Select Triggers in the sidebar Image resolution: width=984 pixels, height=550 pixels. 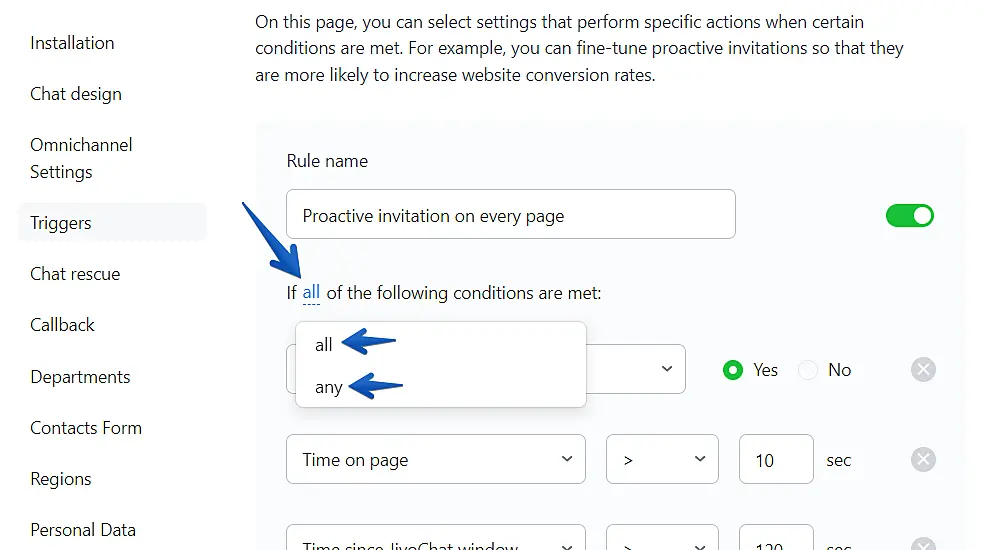(x=61, y=223)
